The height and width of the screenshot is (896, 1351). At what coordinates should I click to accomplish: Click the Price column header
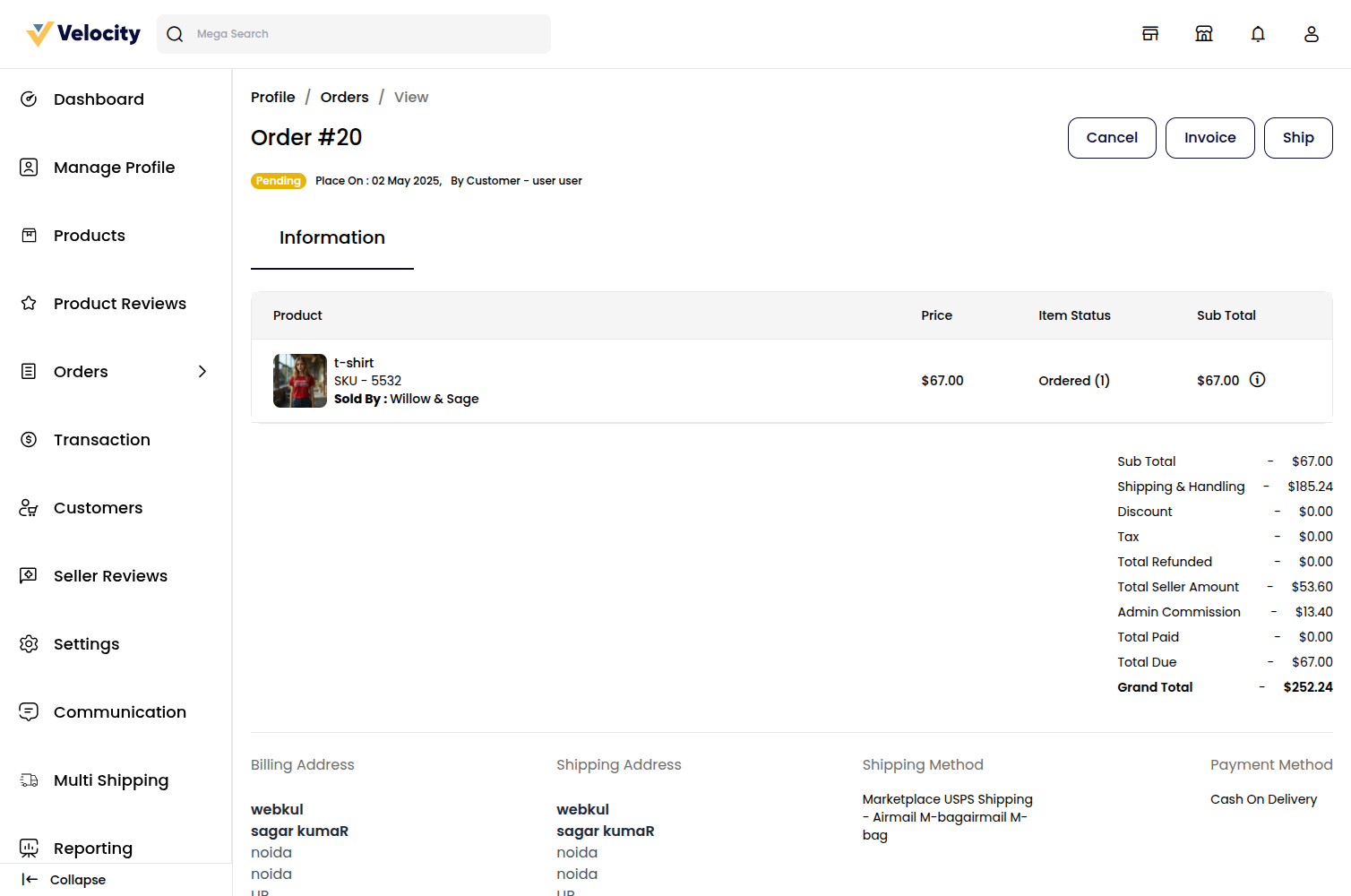(937, 315)
